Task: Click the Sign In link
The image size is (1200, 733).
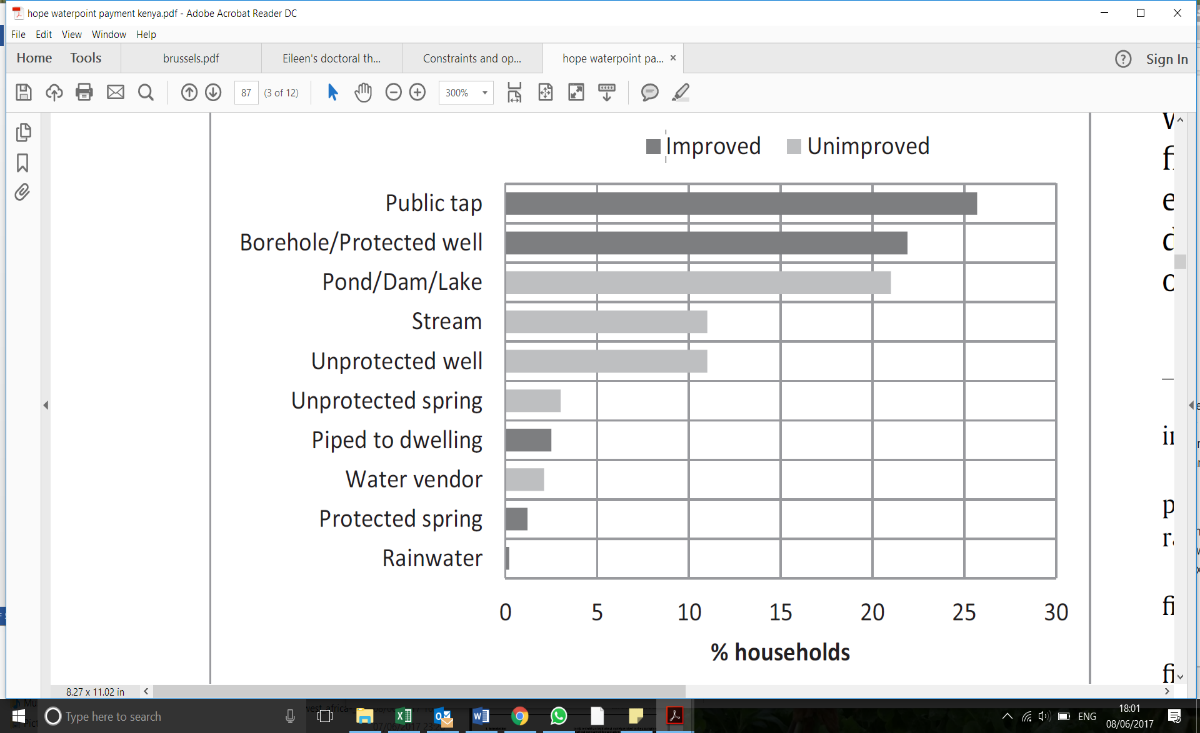Action: click(x=1167, y=59)
